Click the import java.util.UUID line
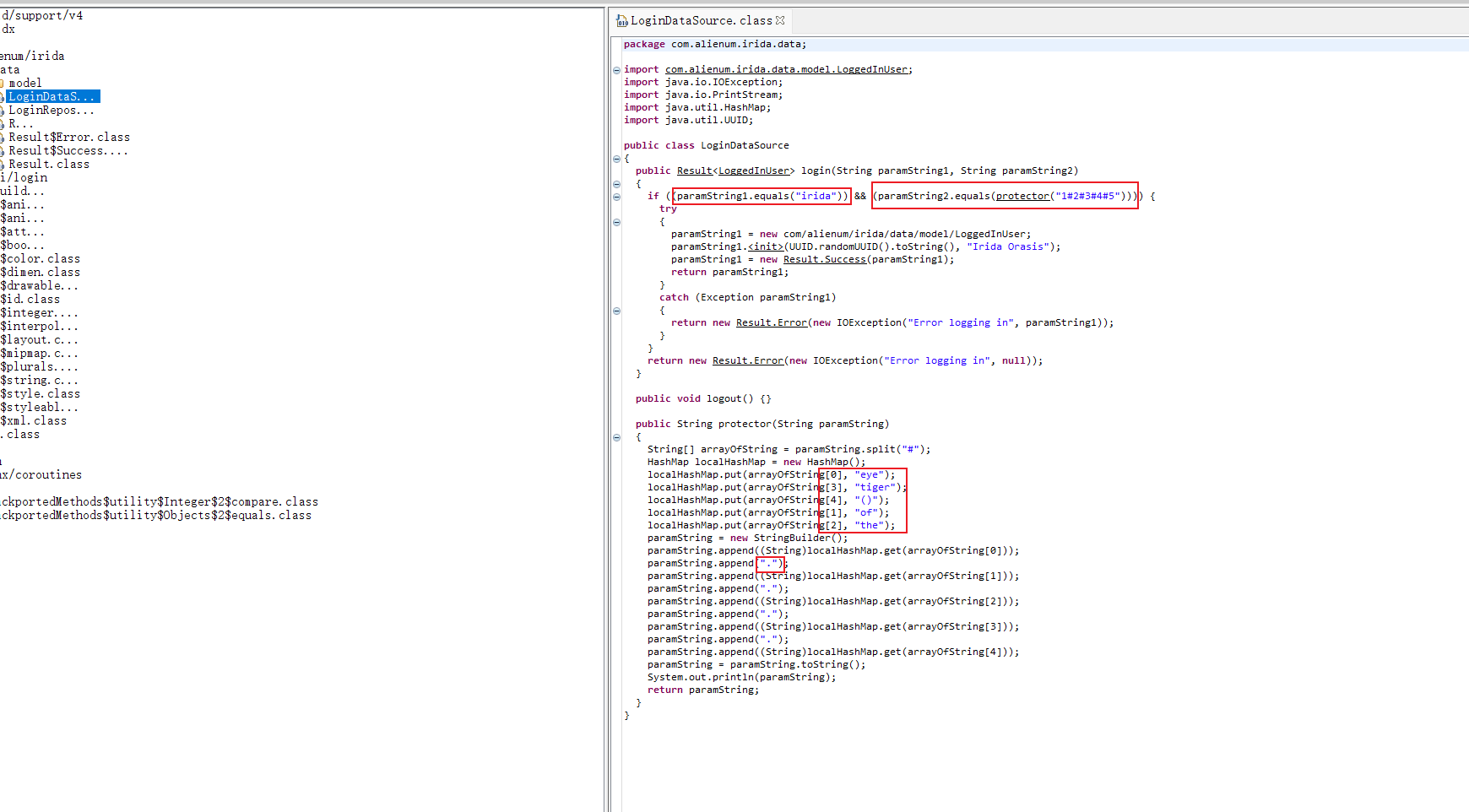Screen dimensions: 1469x812 (x=688, y=120)
